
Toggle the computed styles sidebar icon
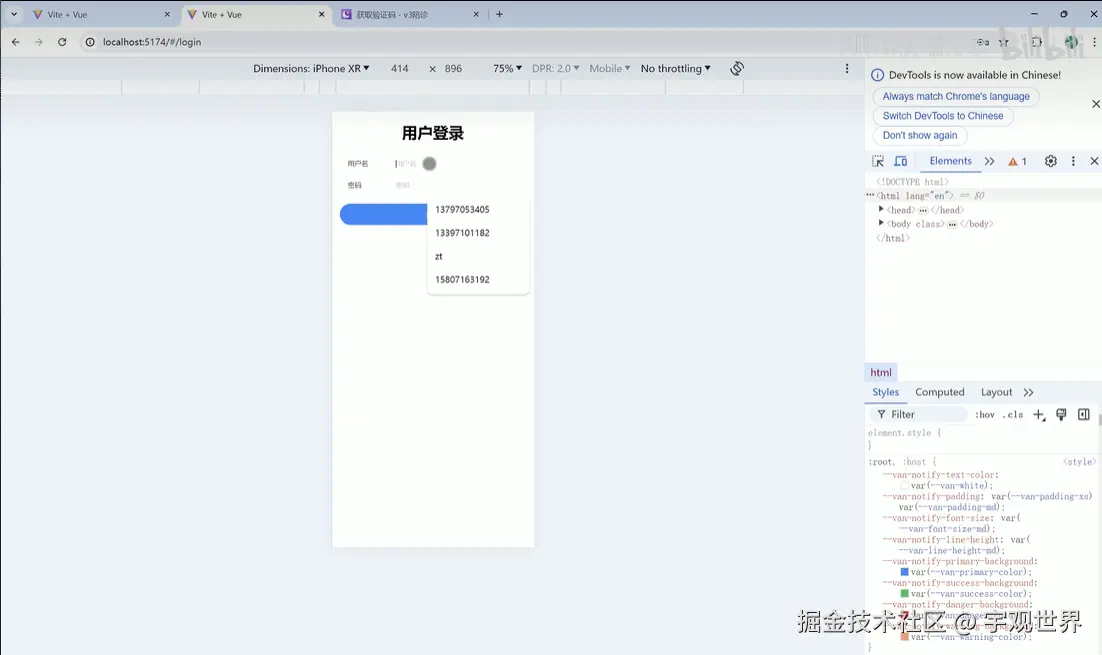(x=1084, y=415)
